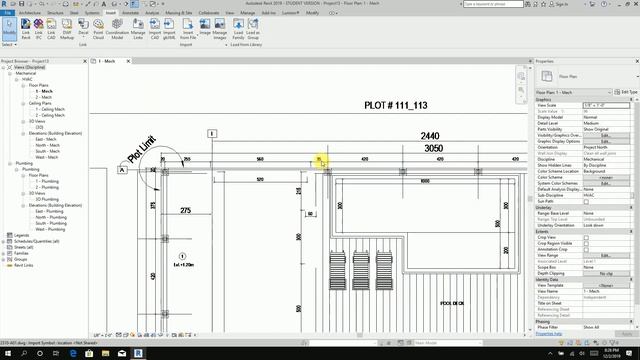The image size is (640, 360).
Task: Open Manage Images
Action: 220,29
